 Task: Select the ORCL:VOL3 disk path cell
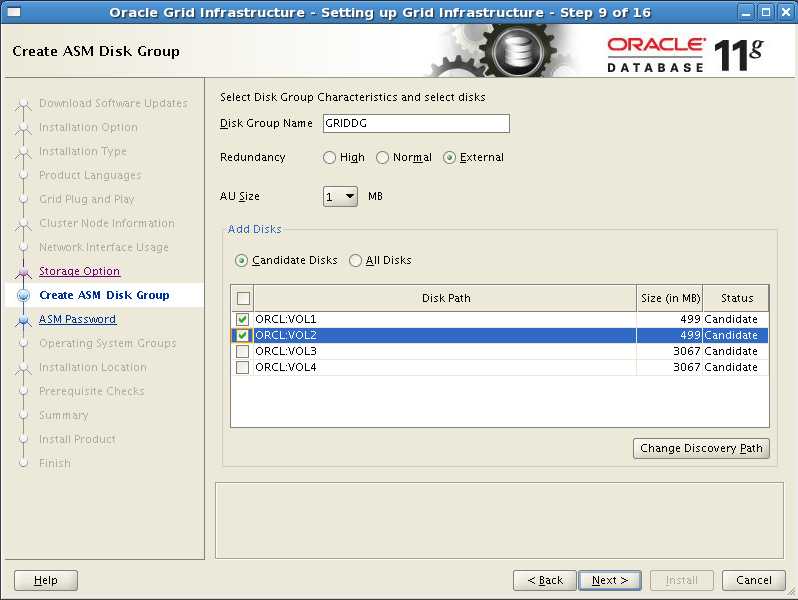click(x=445, y=351)
